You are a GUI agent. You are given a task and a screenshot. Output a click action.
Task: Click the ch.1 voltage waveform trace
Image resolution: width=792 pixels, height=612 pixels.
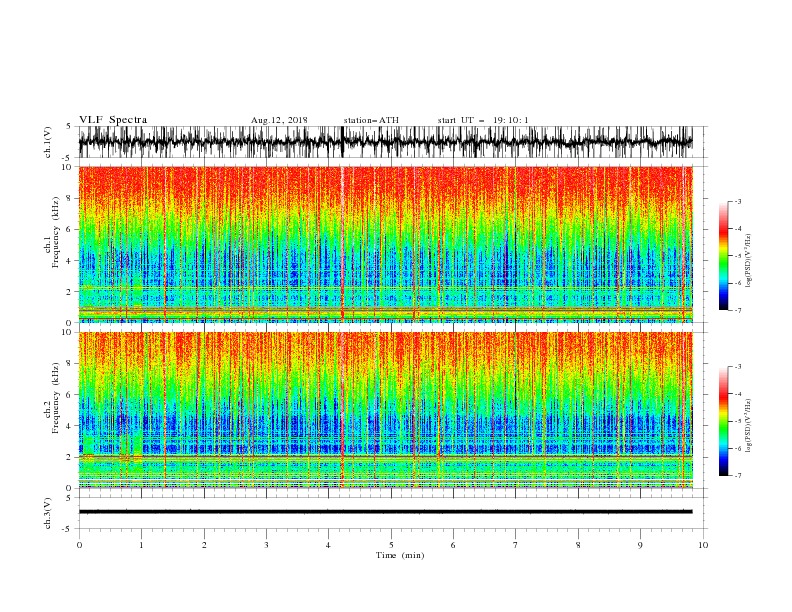point(385,142)
